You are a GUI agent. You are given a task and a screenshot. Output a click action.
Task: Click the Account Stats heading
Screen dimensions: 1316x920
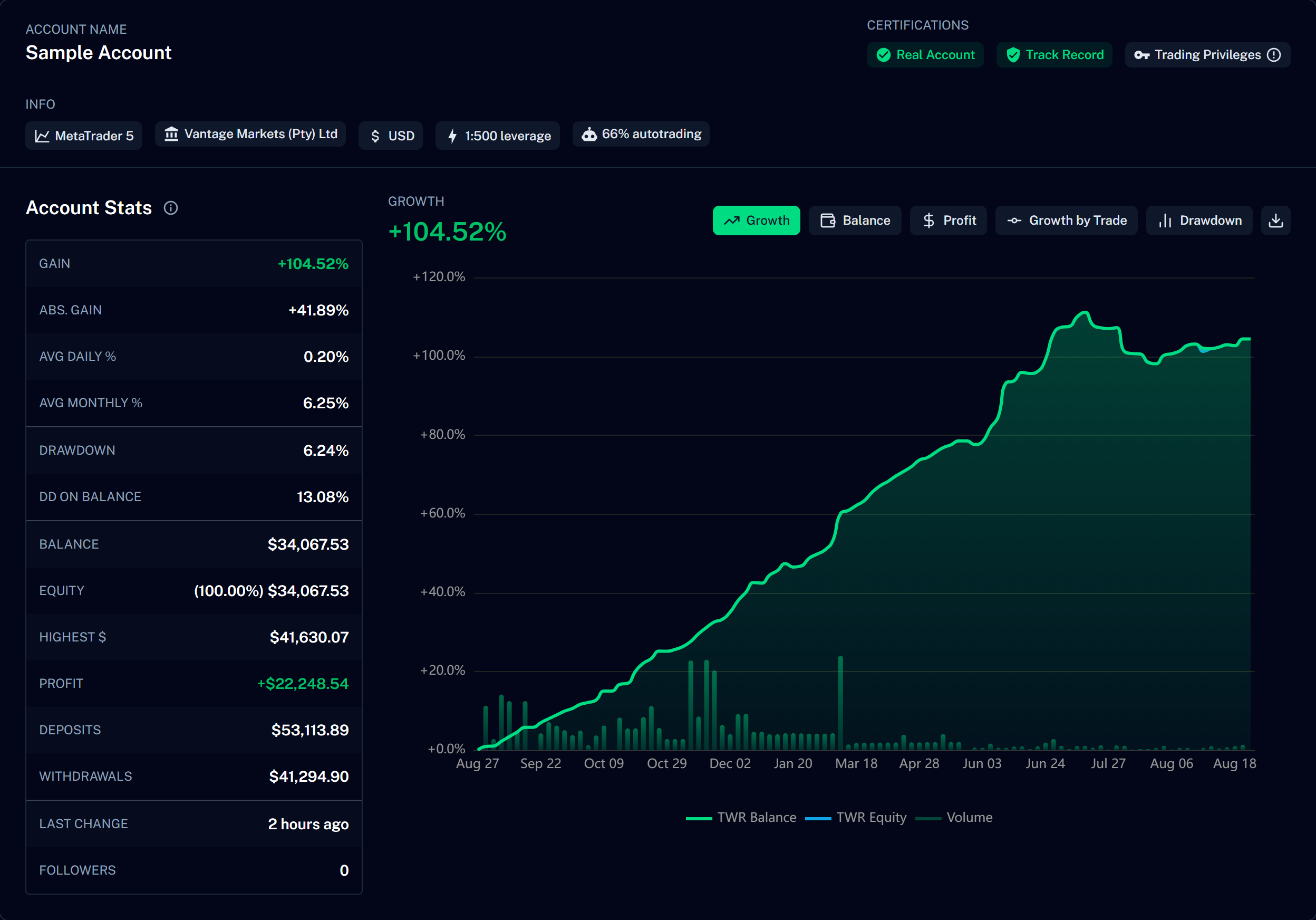point(89,208)
